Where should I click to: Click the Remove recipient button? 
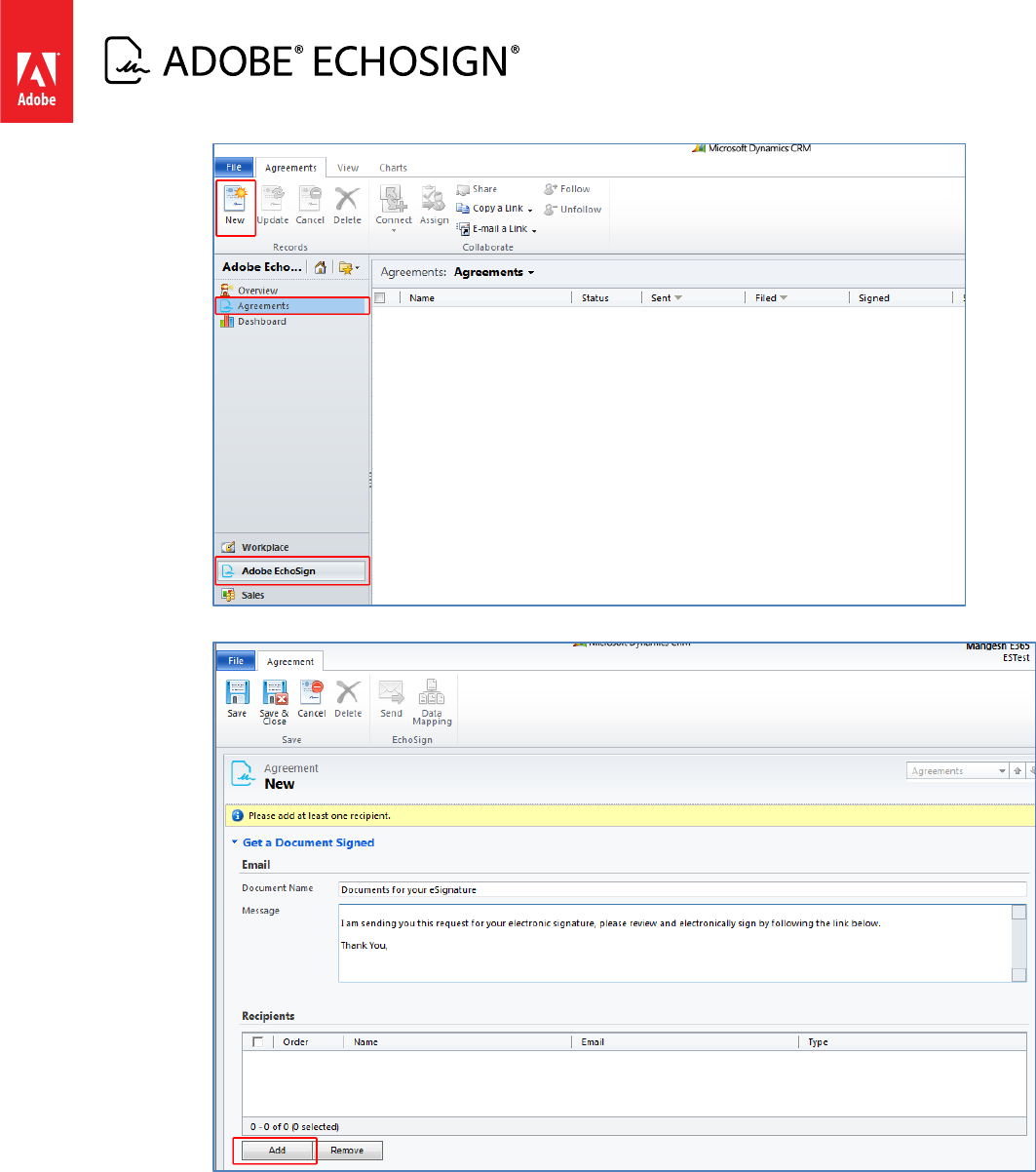pyautogui.click(x=347, y=1151)
